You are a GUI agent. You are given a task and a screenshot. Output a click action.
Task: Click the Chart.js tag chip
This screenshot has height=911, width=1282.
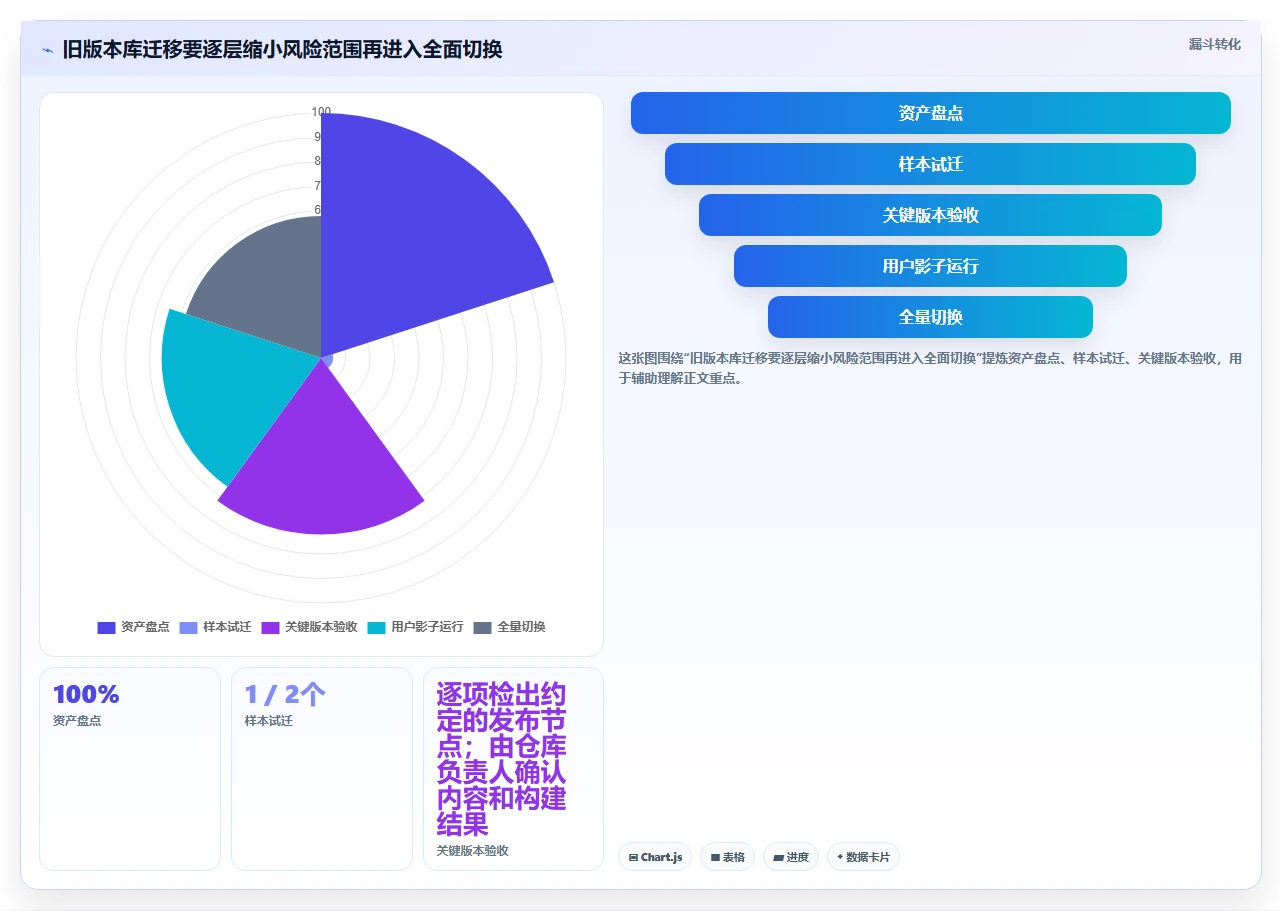pos(655,857)
